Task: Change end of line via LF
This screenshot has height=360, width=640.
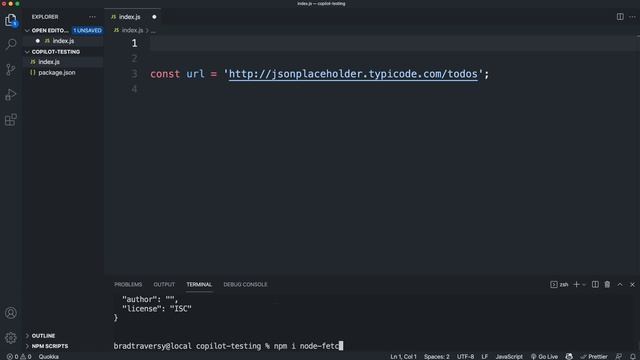Action: 484,356
